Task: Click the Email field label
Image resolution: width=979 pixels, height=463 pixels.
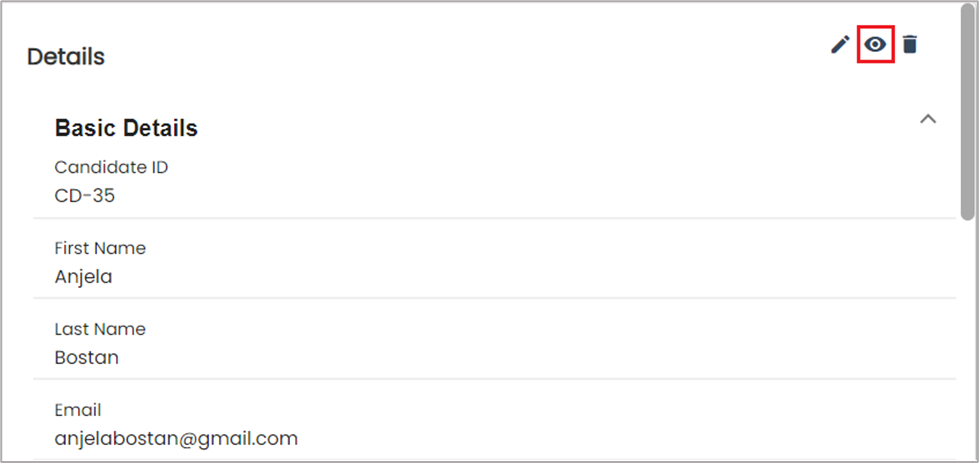Action: coord(78,410)
